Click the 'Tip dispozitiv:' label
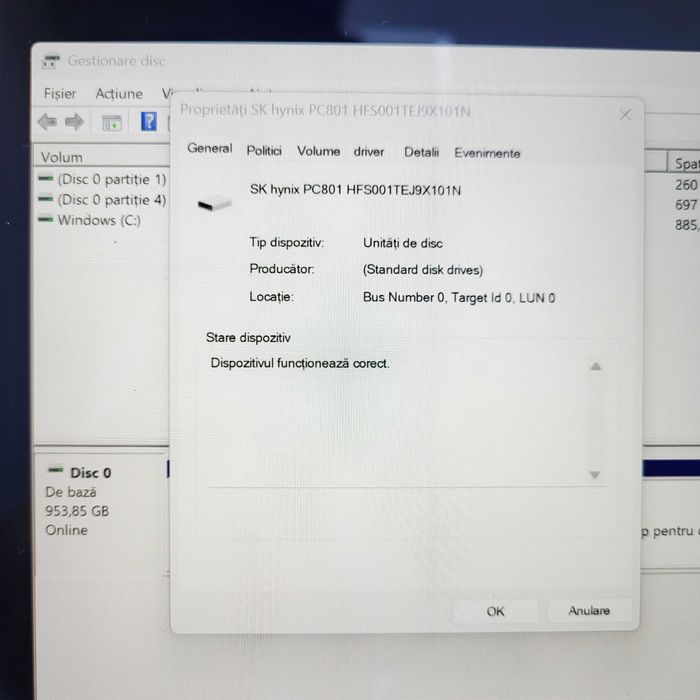 click(x=287, y=243)
